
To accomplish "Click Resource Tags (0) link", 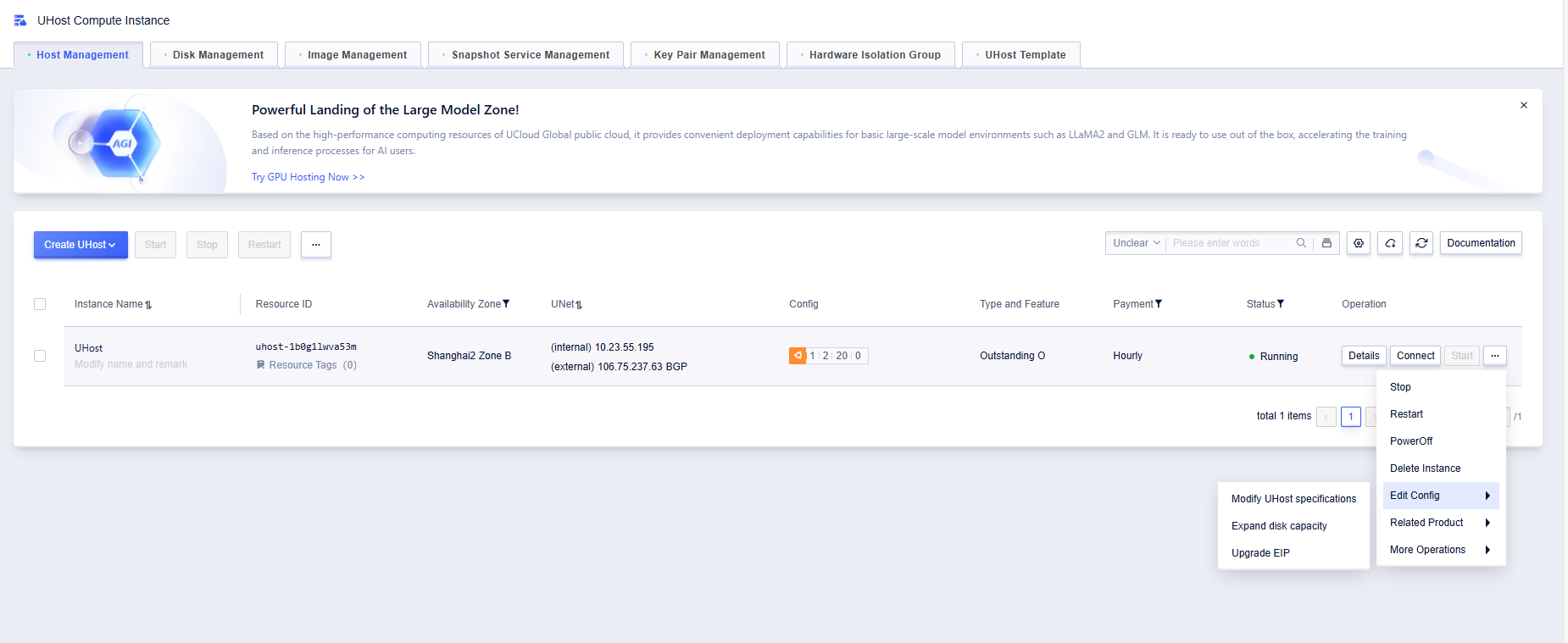I will pos(313,365).
